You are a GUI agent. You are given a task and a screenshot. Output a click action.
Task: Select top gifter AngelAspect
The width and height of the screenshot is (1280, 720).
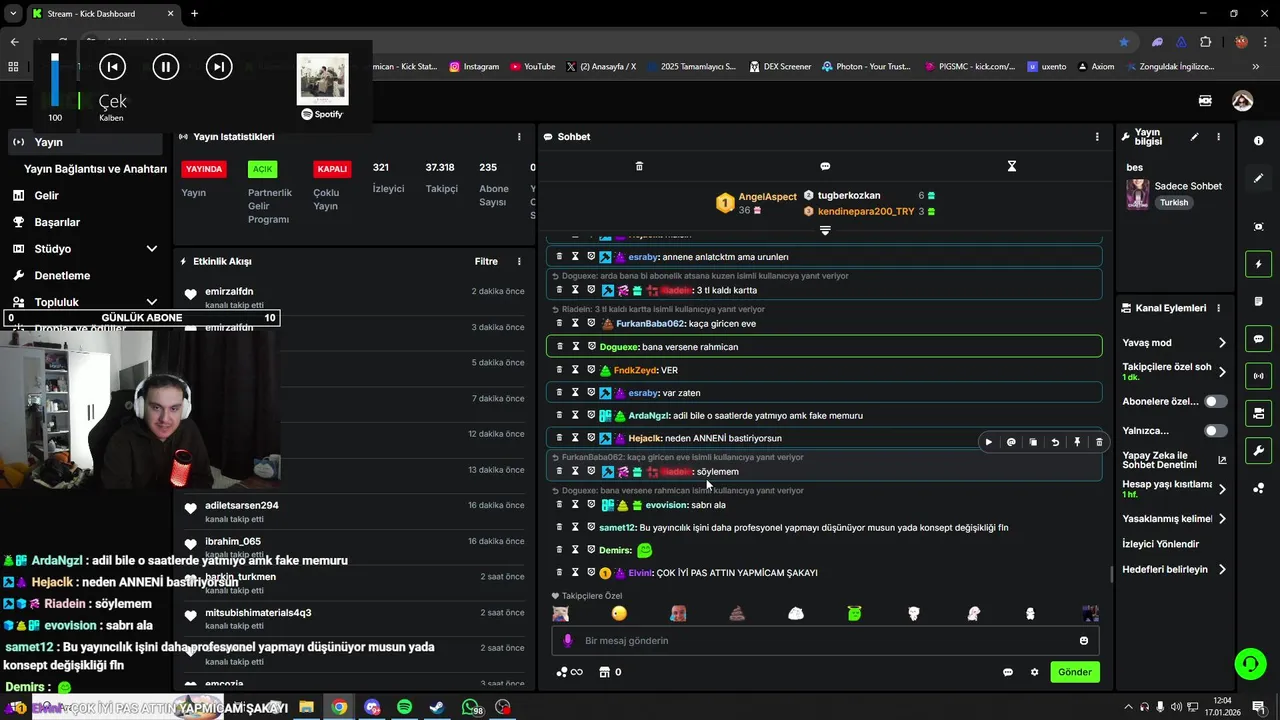coord(767,197)
